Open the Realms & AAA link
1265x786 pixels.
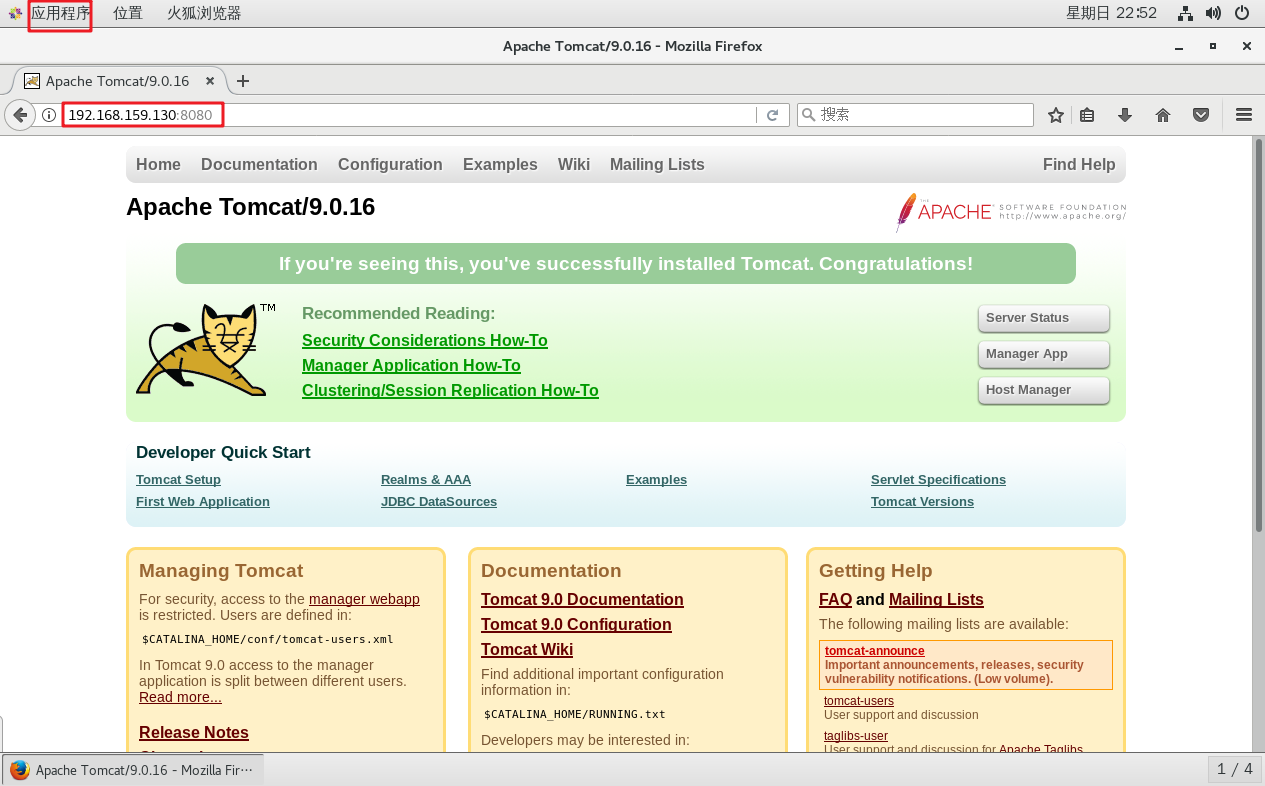[426, 480]
